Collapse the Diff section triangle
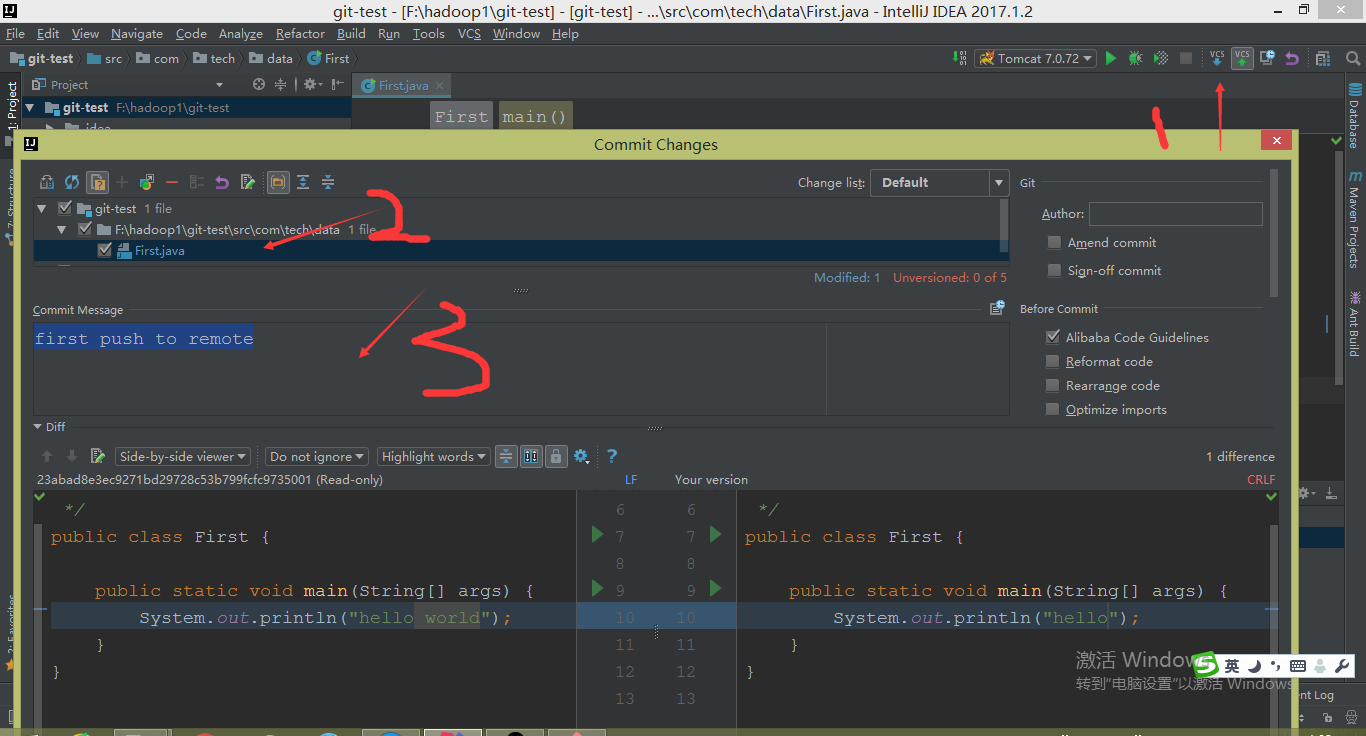 [38, 427]
